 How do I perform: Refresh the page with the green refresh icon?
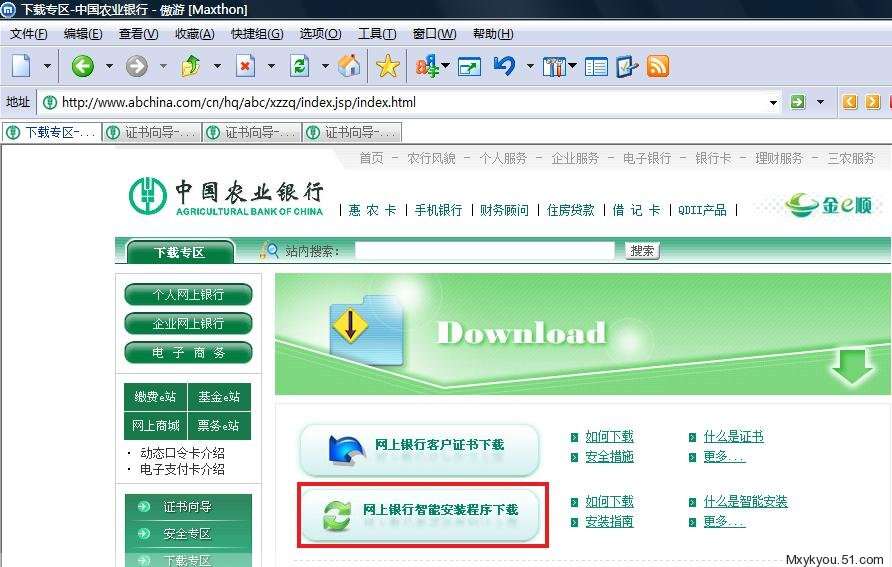pos(299,66)
